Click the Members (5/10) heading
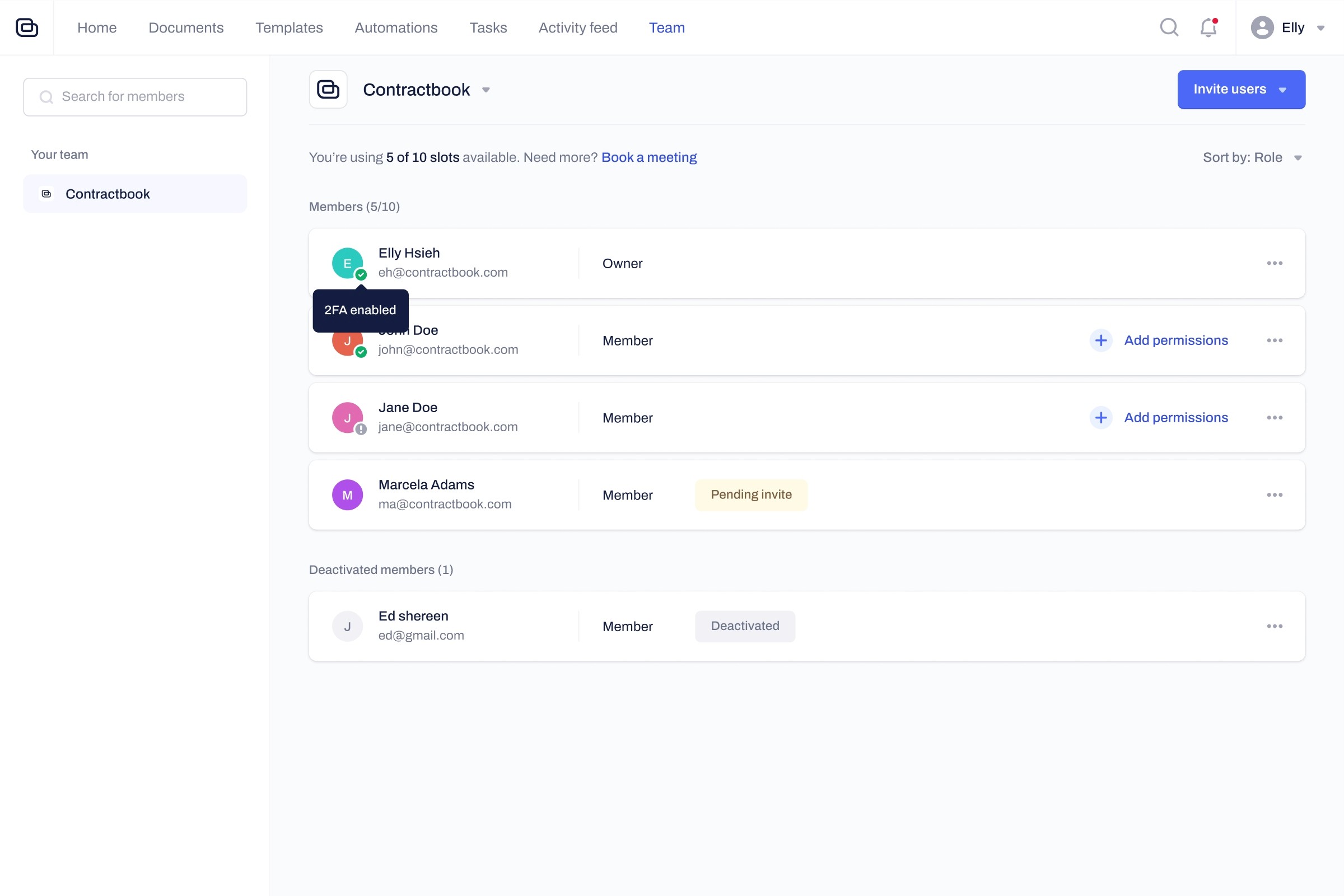The width and height of the screenshot is (1344, 896). (x=354, y=207)
